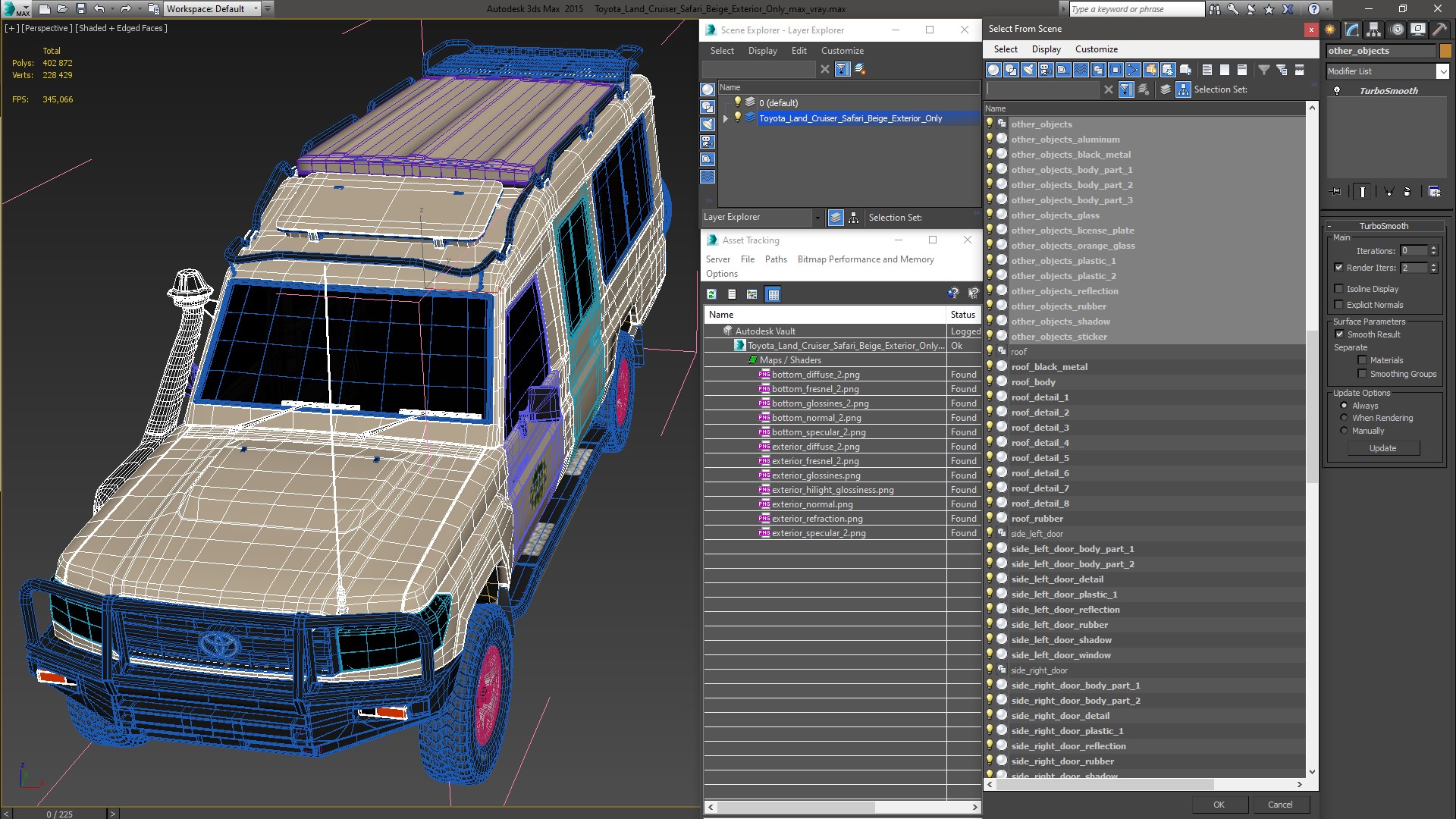Cancel the Select From Scene dialog
This screenshot has width=1456, height=819.
pyautogui.click(x=1280, y=805)
